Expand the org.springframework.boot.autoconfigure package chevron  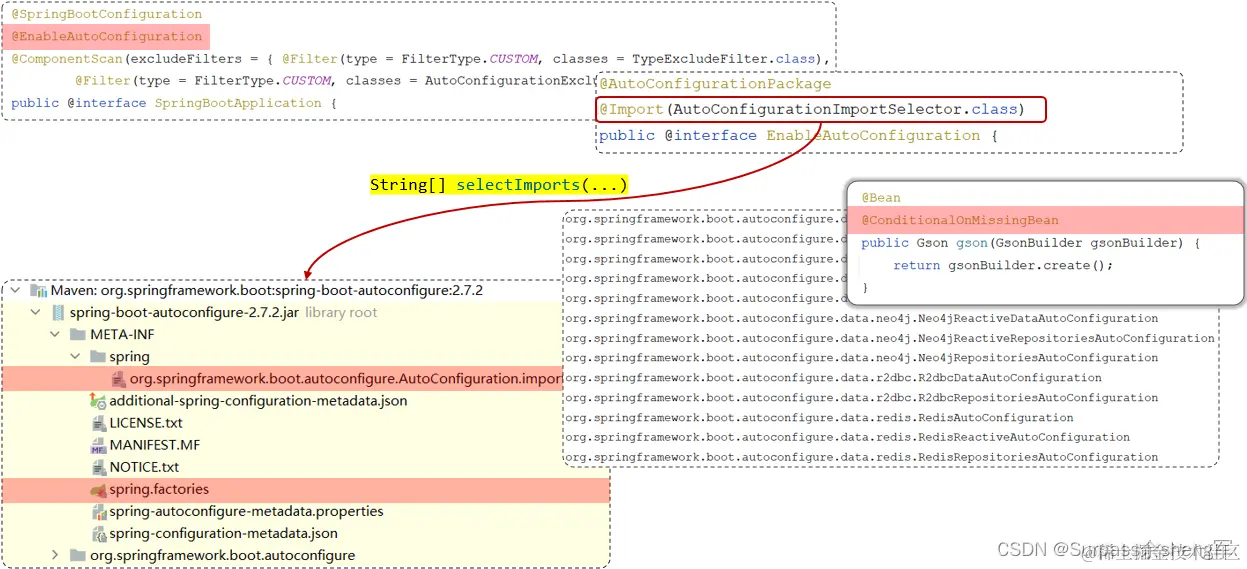(x=56, y=555)
